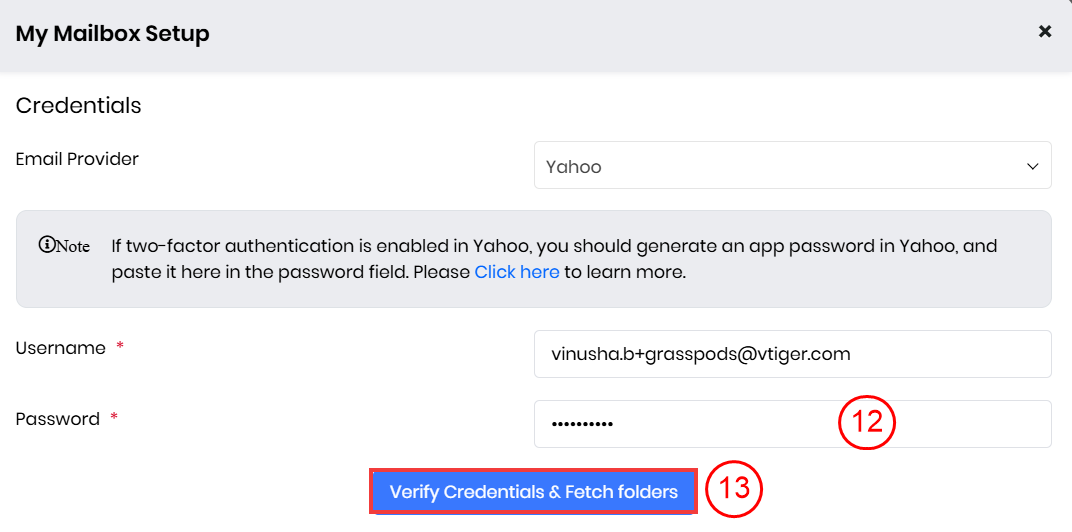Click the Username field label
This screenshot has height=532, width=1072.
pos(60,348)
